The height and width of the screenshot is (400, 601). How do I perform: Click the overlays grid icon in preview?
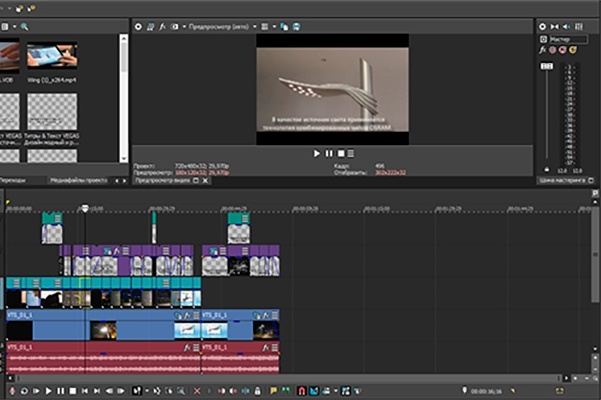[265, 26]
